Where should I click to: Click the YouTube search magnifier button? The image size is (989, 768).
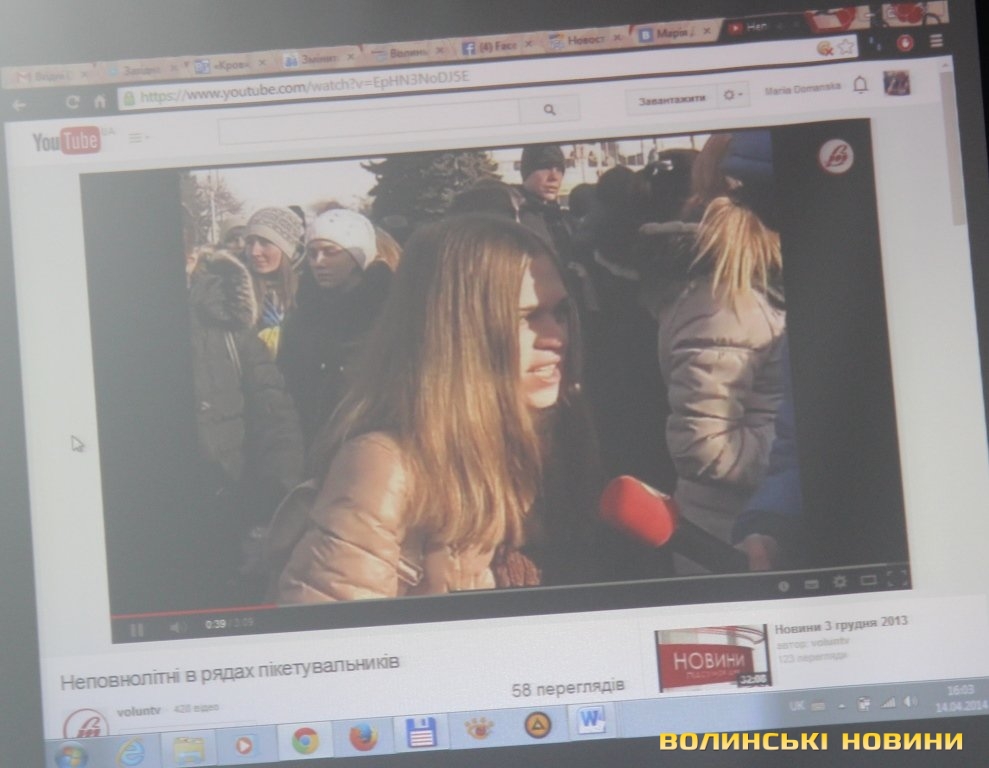[549, 111]
